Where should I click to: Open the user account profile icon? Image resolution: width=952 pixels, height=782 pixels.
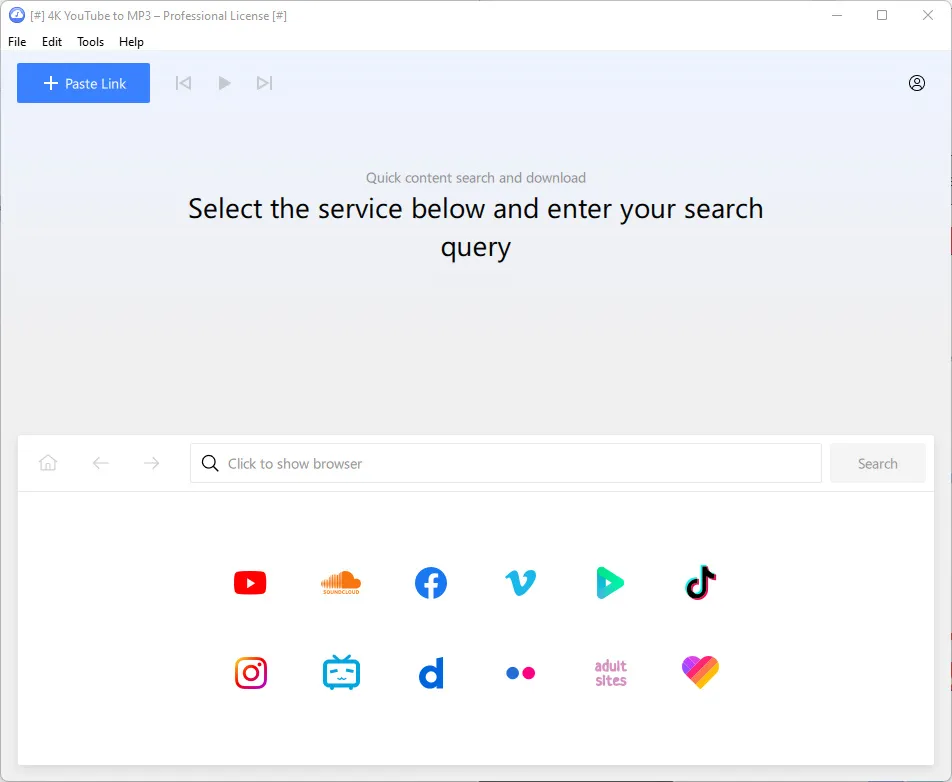(916, 83)
